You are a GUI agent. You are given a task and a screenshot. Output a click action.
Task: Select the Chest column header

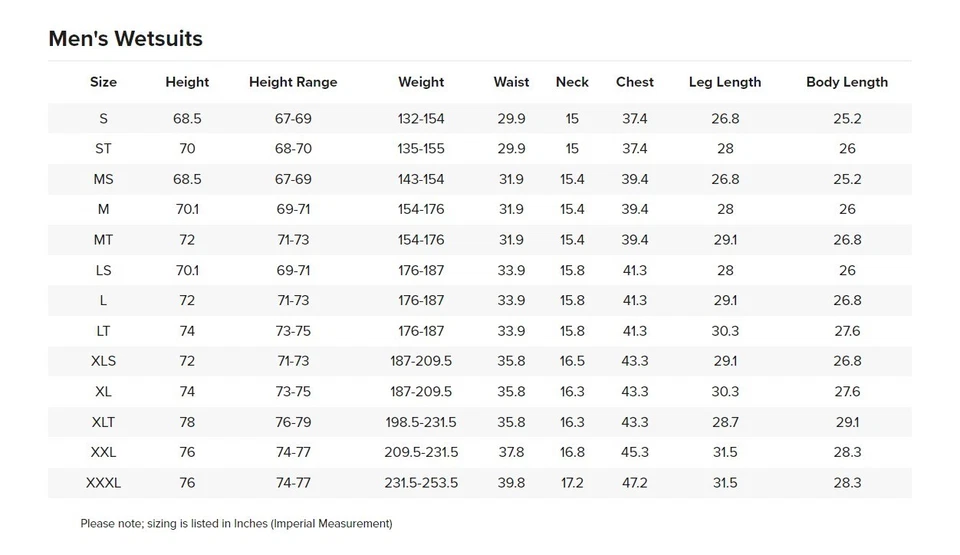(635, 82)
